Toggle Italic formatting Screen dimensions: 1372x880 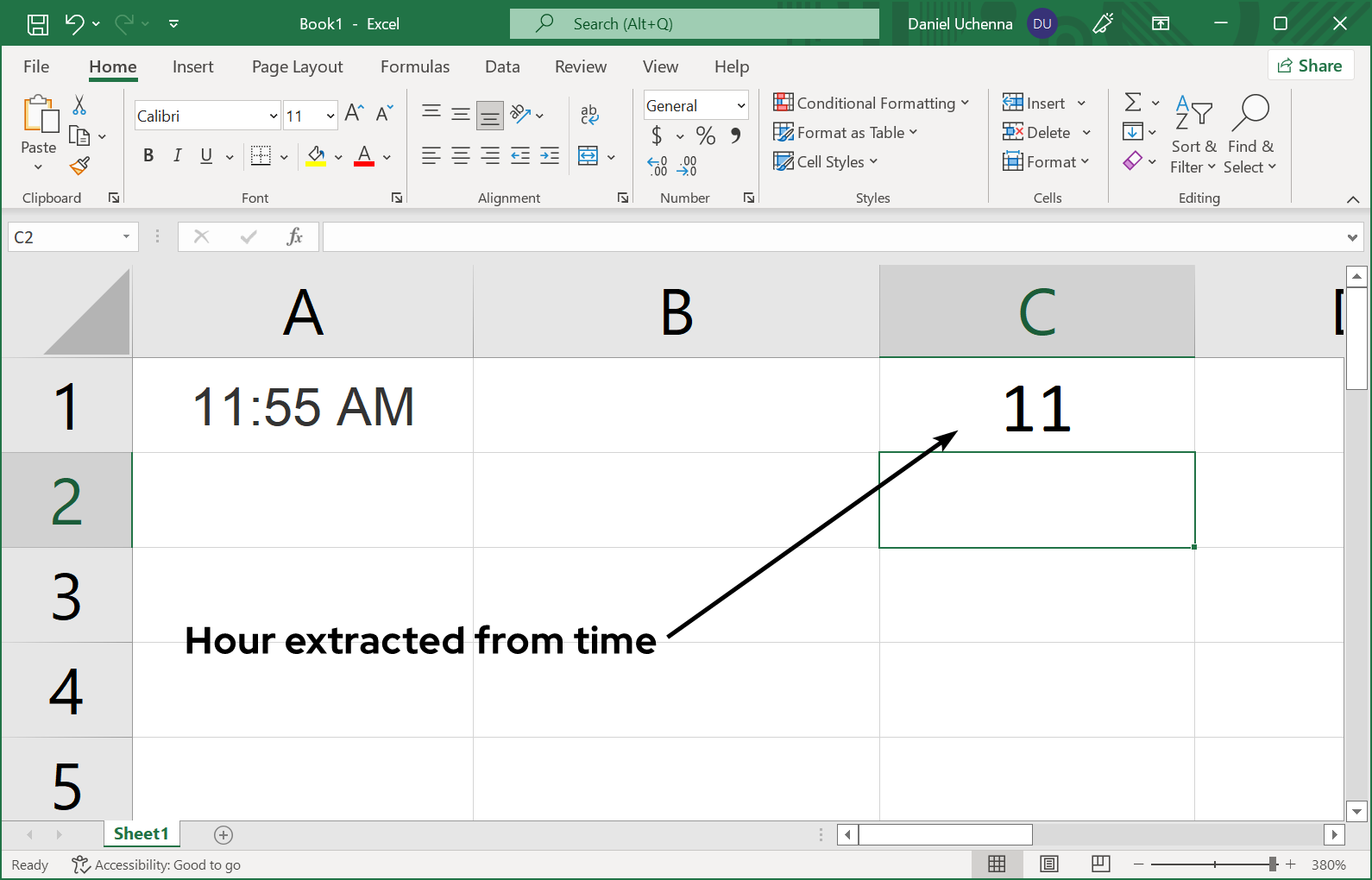tap(177, 155)
